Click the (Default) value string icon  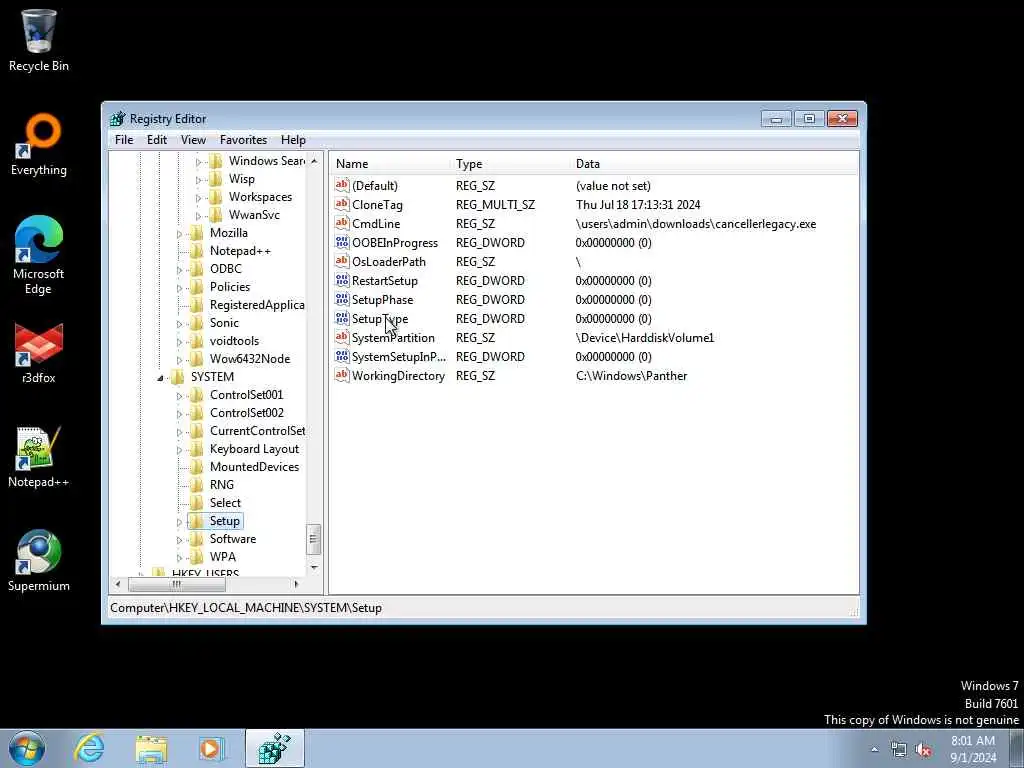click(342, 185)
